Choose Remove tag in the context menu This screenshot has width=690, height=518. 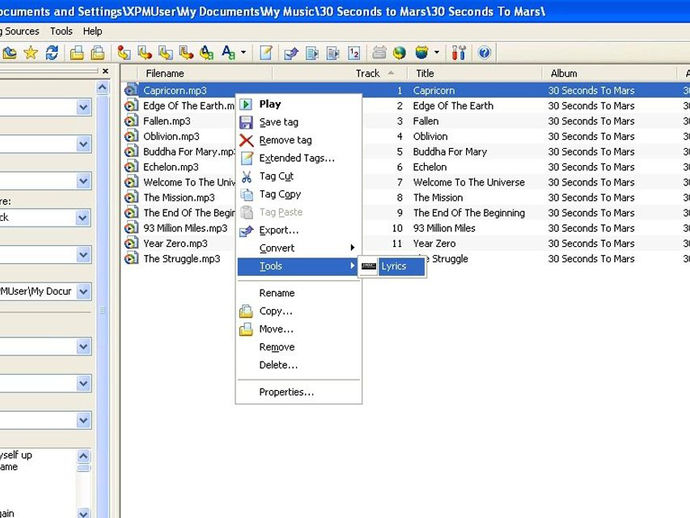(x=299, y=140)
